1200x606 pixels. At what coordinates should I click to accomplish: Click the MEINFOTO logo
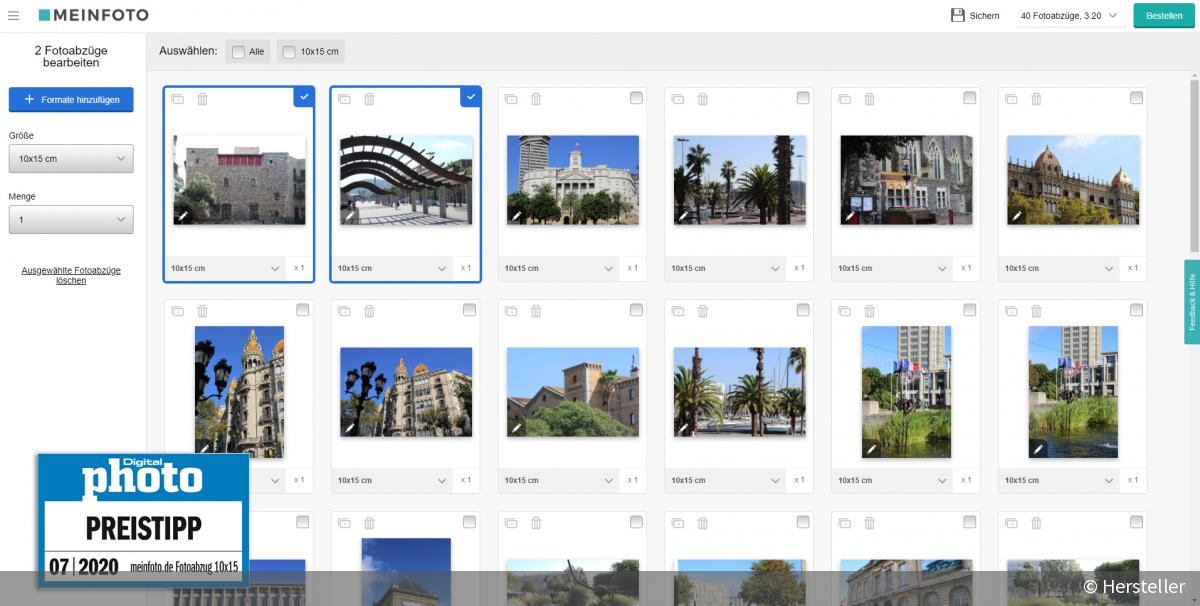pyautogui.click(x=93, y=15)
